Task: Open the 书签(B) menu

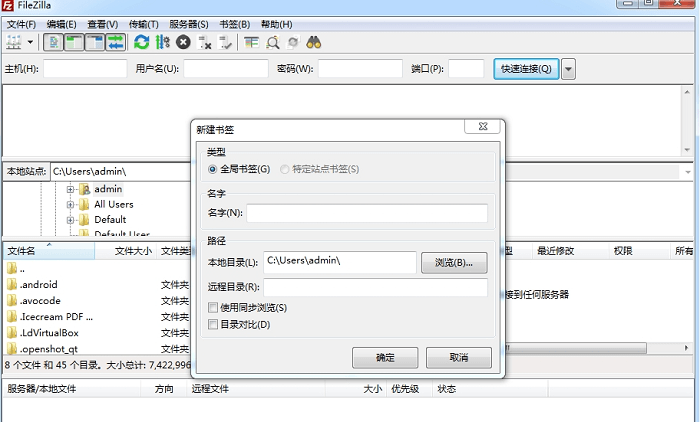Action: click(x=234, y=24)
